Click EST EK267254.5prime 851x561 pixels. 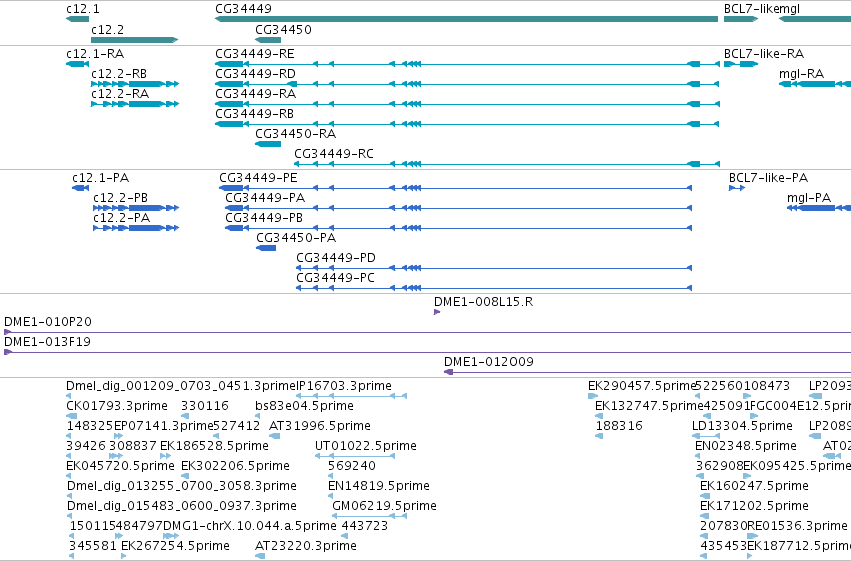[x=175, y=546]
